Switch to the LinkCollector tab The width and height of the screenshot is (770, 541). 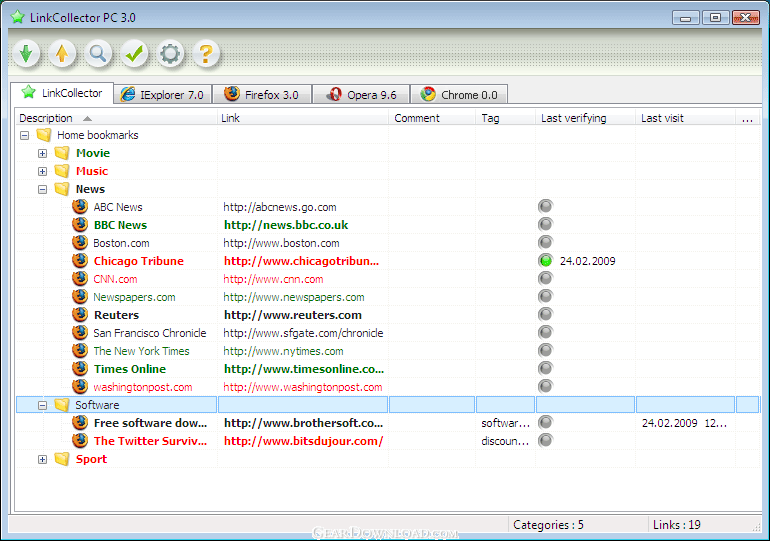[62, 93]
